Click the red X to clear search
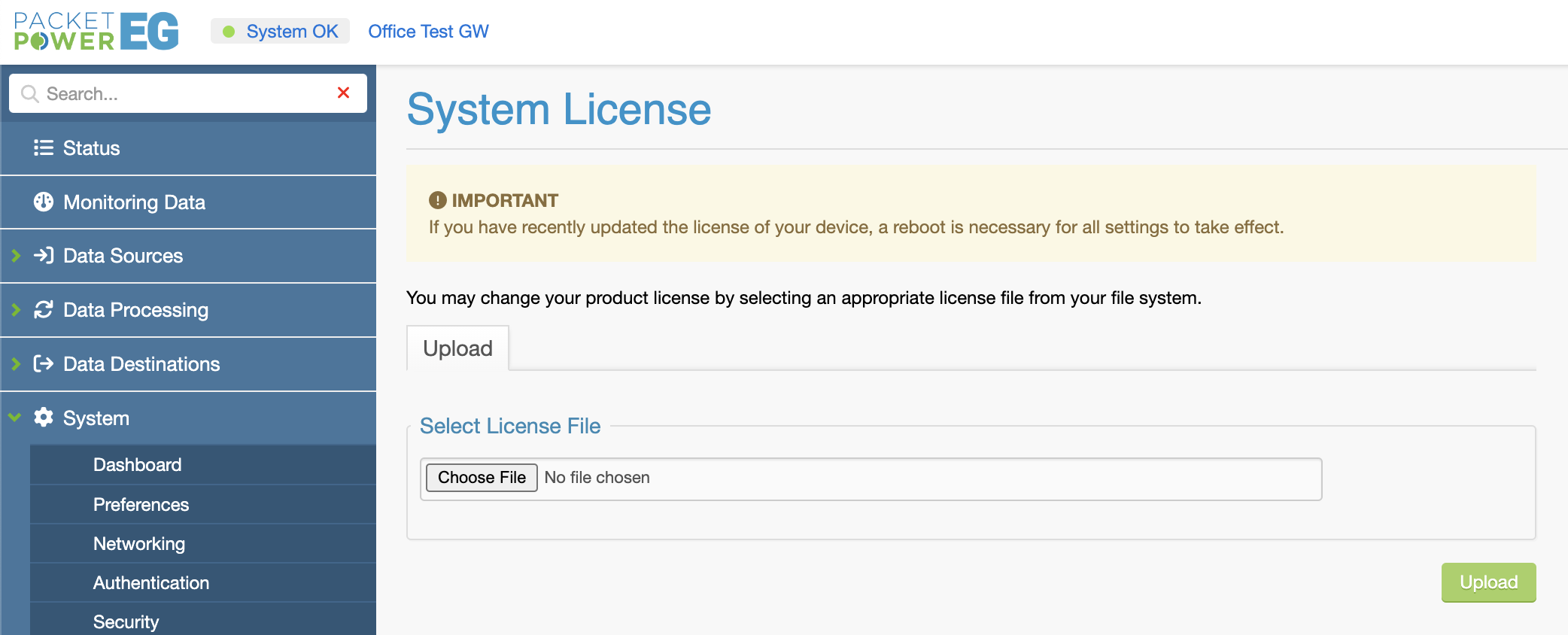The width and height of the screenshot is (1568, 635). tap(343, 93)
